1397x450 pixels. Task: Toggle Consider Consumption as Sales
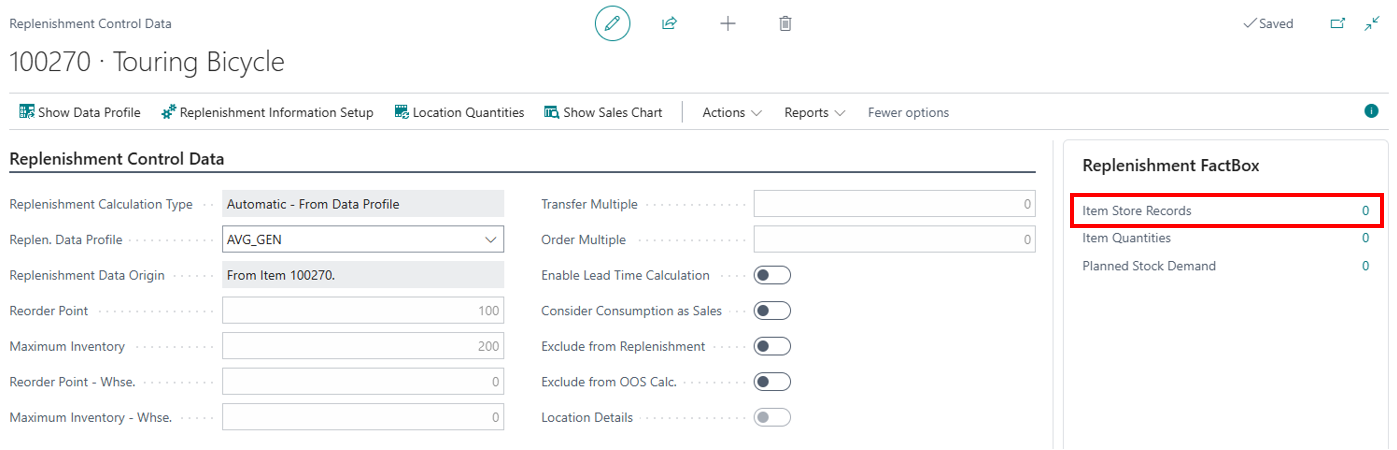[x=773, y=311]
